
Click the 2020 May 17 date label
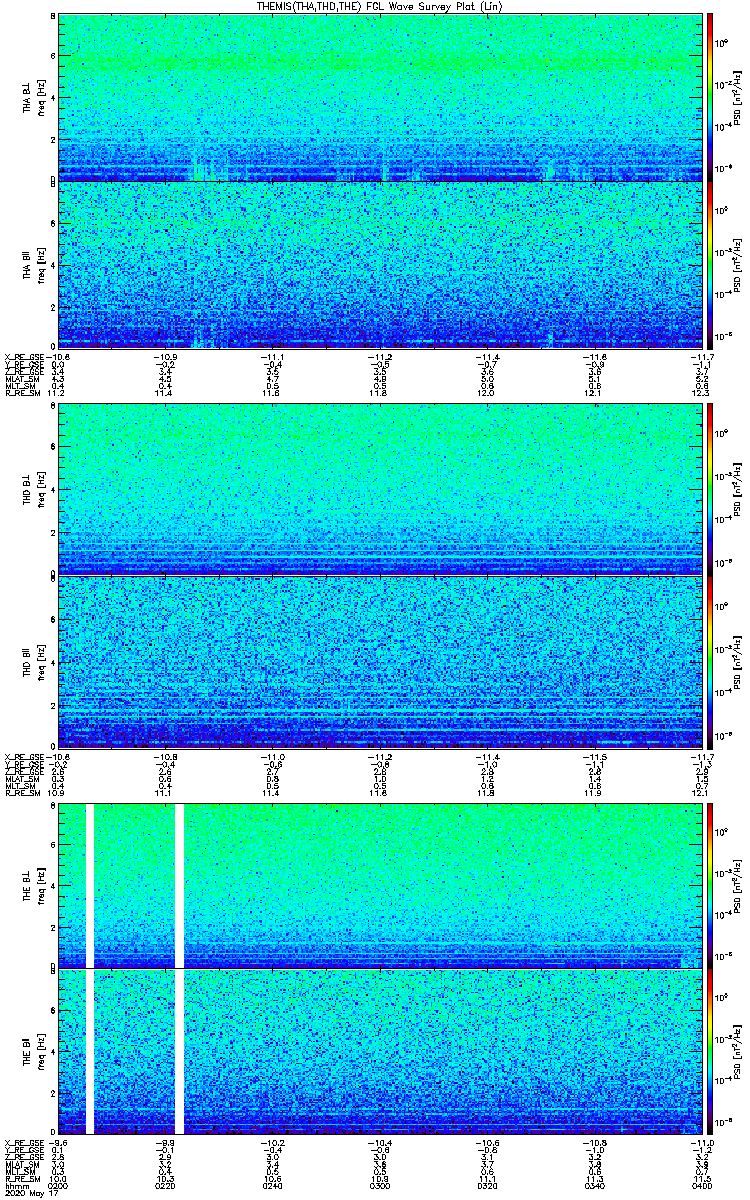(30, 1193)
